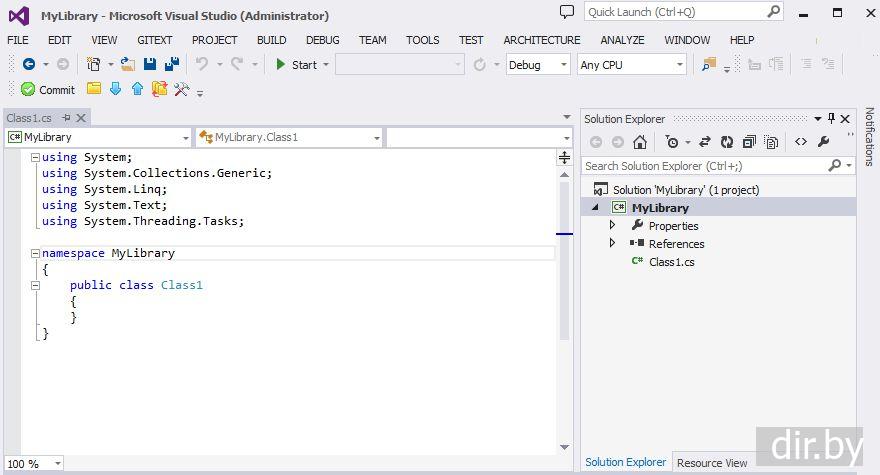880x475 pixels.
Task: Open the Debug configuration dropdown
Action: point(538,64)
